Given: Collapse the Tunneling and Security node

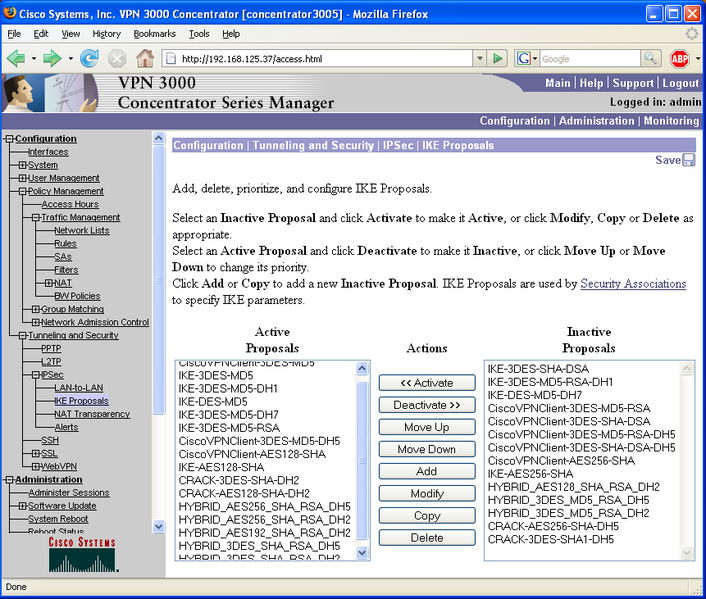Looking at the screenshot, I should 23,336.
